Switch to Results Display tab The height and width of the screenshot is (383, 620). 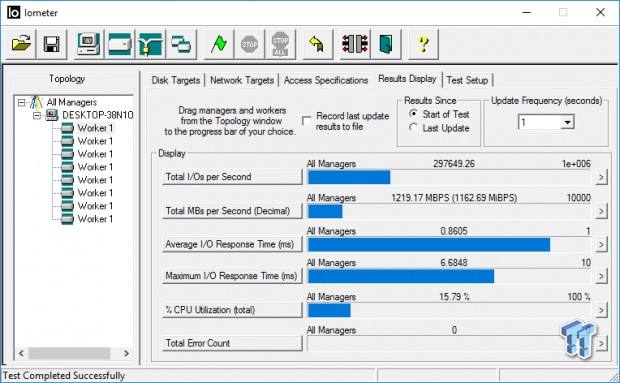(407, 79)
